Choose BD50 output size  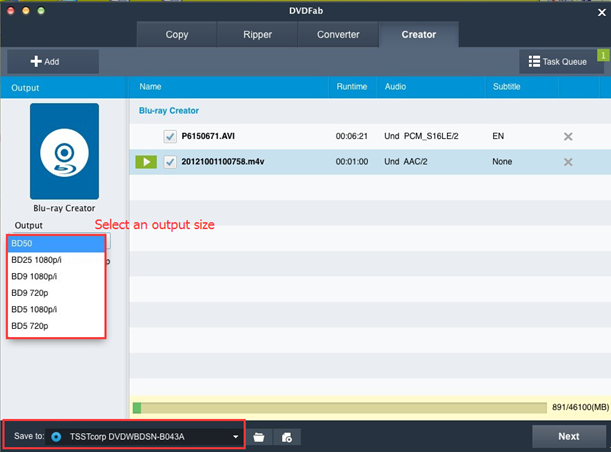click(56, 243)
